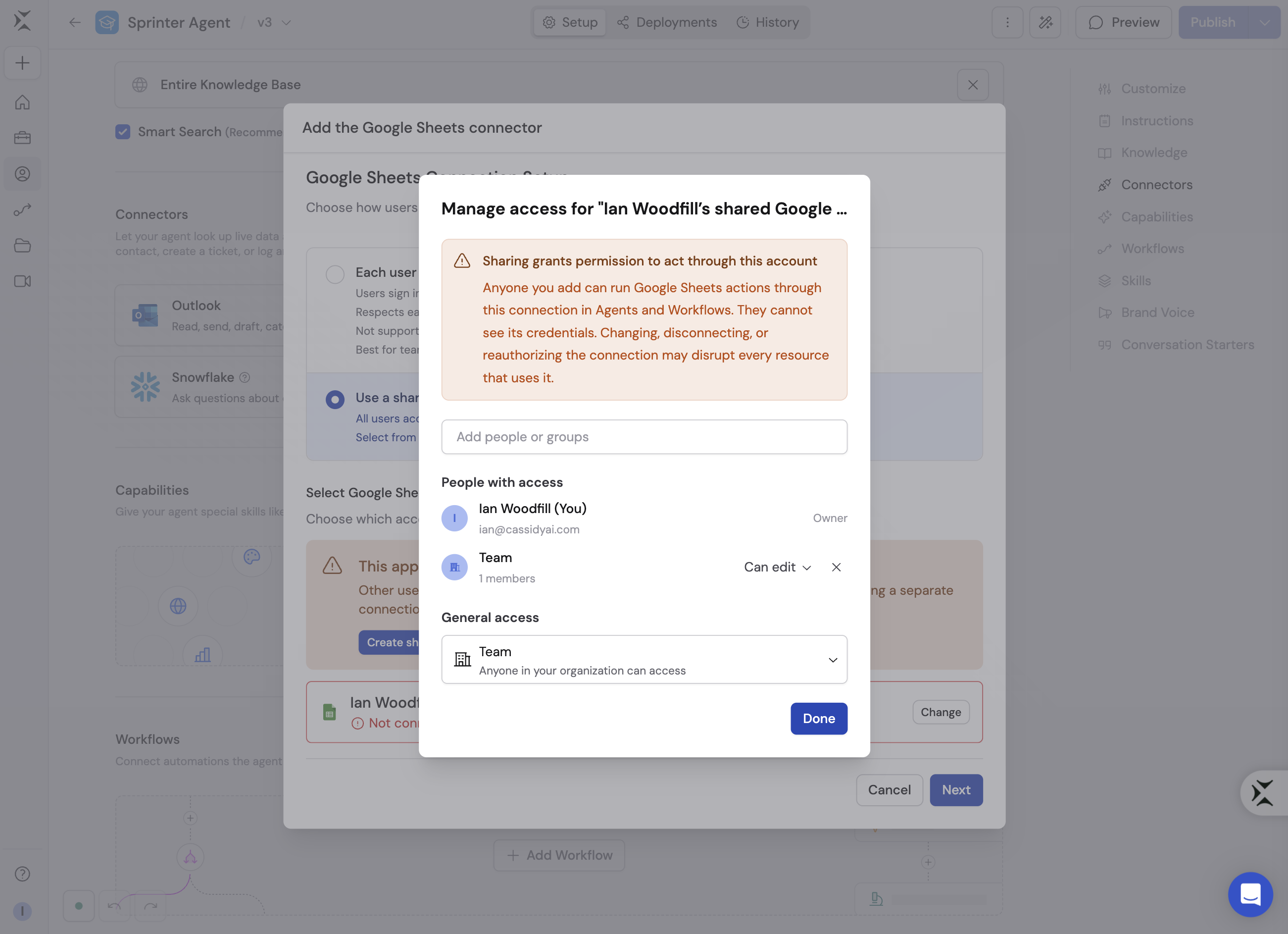Jump to Instructions in the right menu
This screenshot has width=1288, height=934.
[1145, 120]
